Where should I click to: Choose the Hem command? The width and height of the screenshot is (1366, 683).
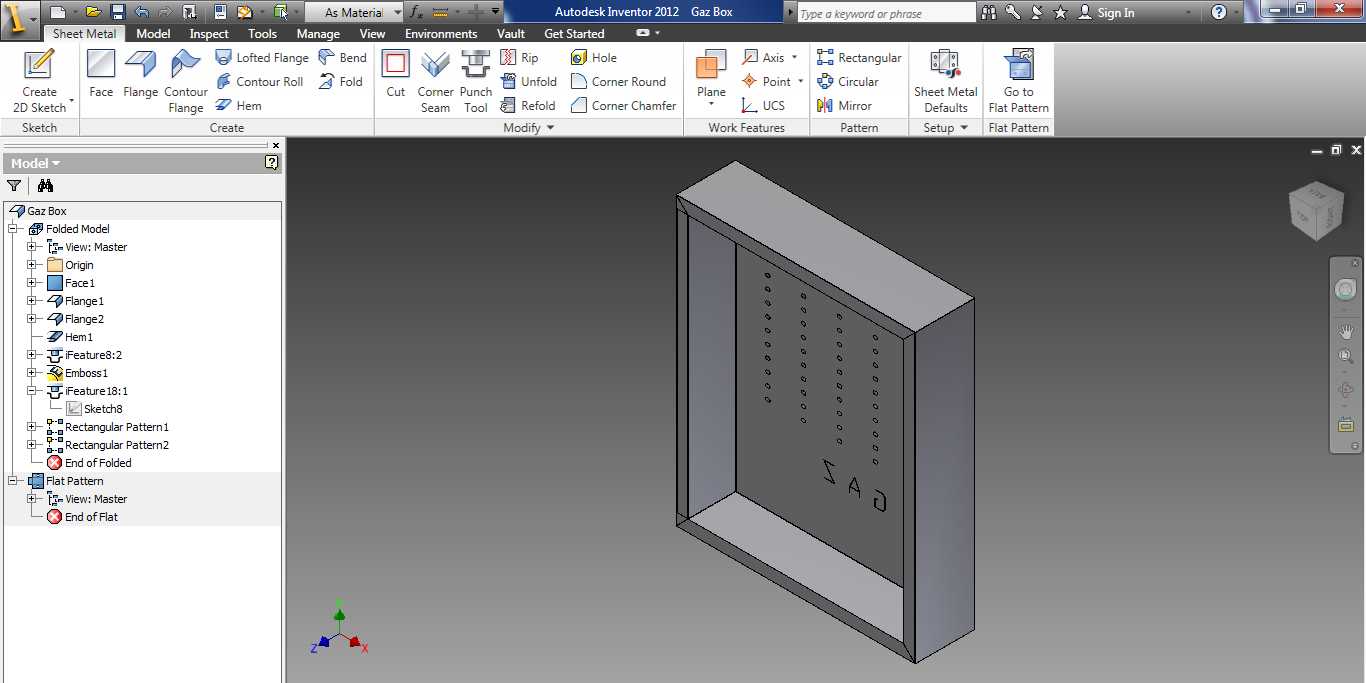239,106
